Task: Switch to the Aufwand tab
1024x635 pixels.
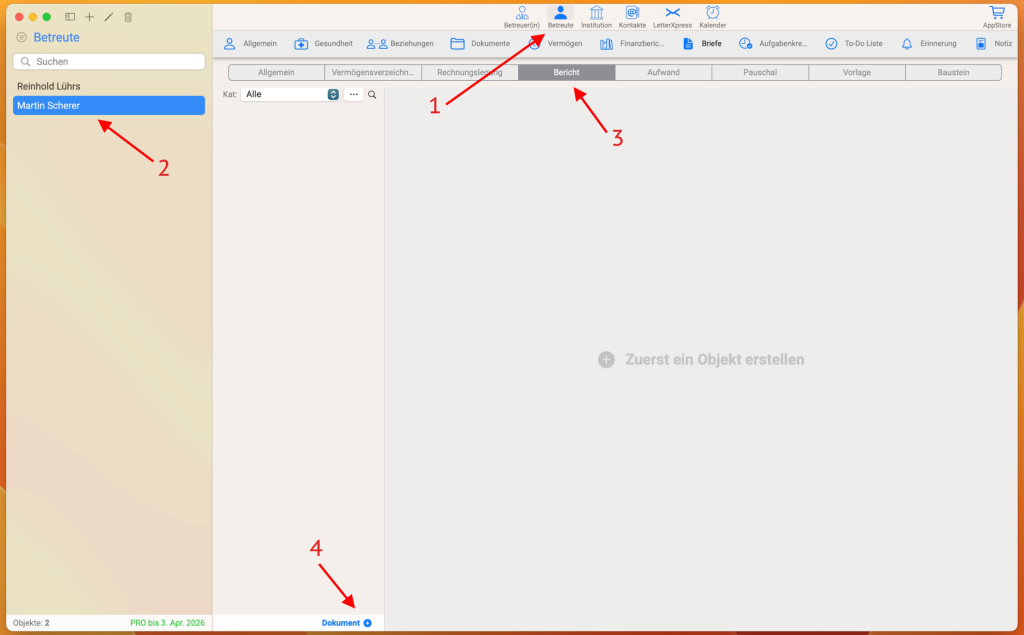Action: tap(663, 72)
